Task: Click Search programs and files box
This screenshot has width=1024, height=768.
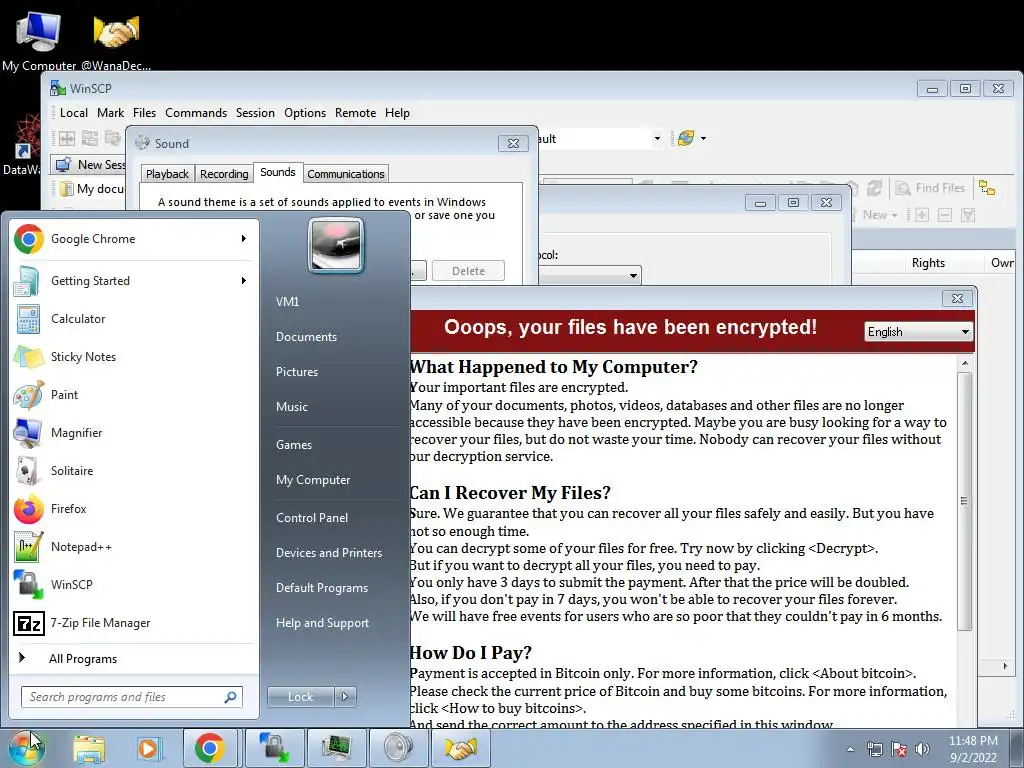Action: coord(131,697)
